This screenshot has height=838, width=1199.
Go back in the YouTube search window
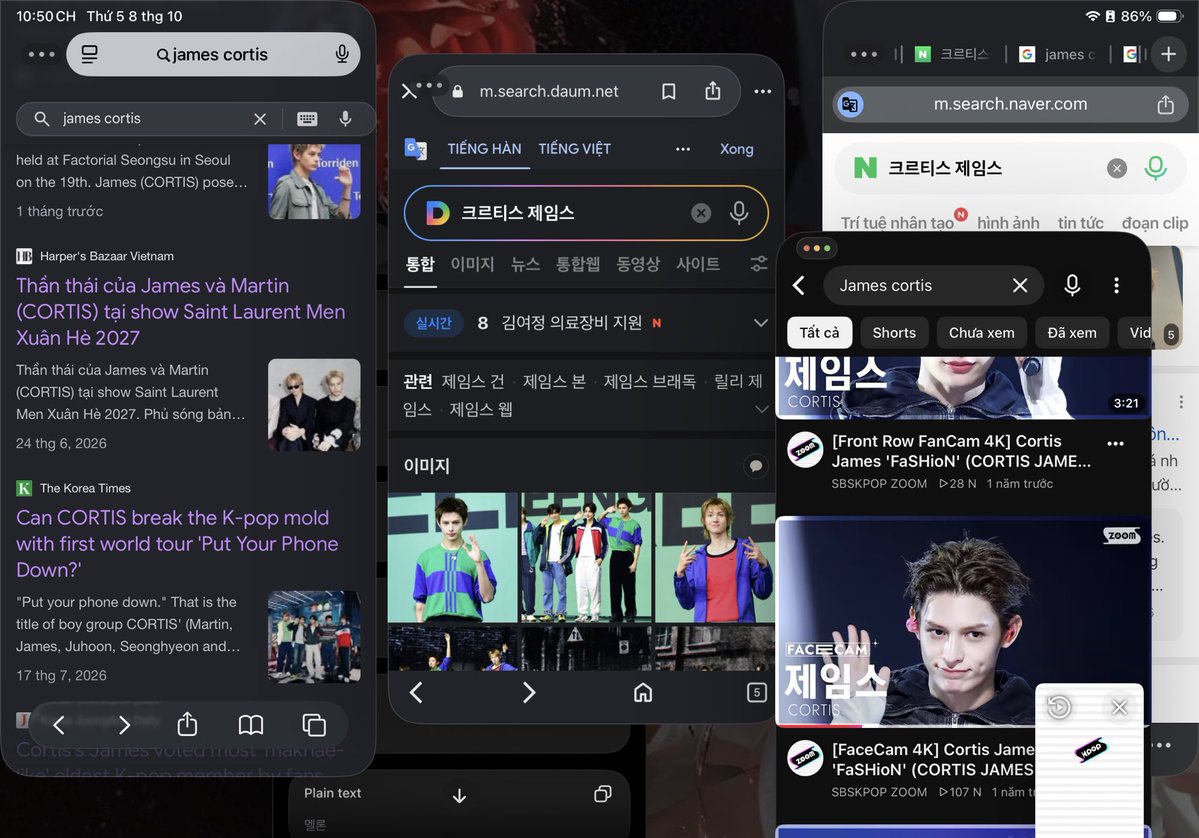point(799,285)
